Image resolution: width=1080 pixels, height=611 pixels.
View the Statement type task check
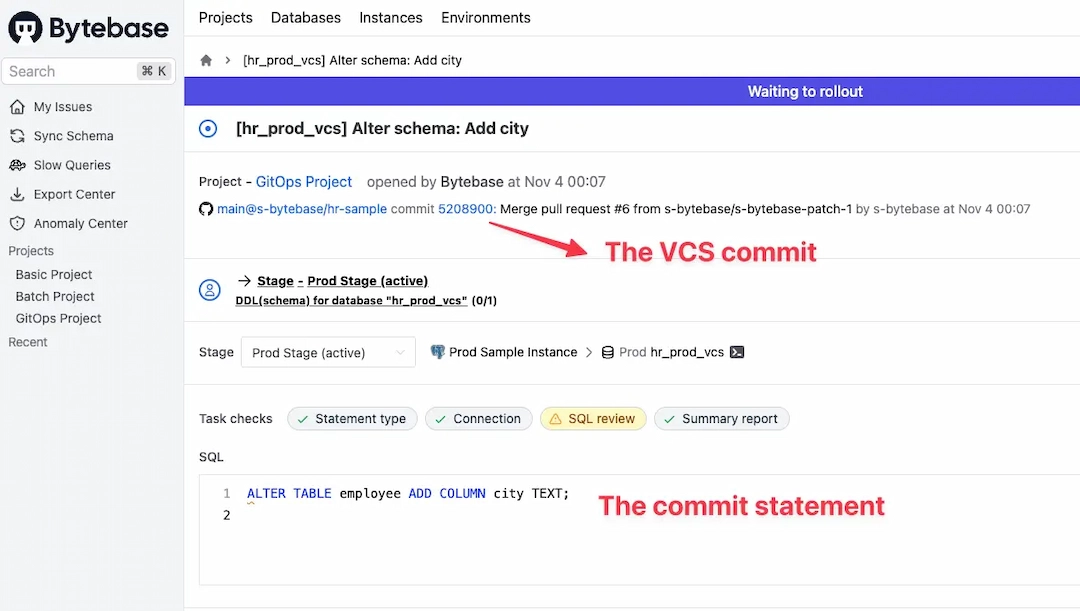(x=352, y=419)
